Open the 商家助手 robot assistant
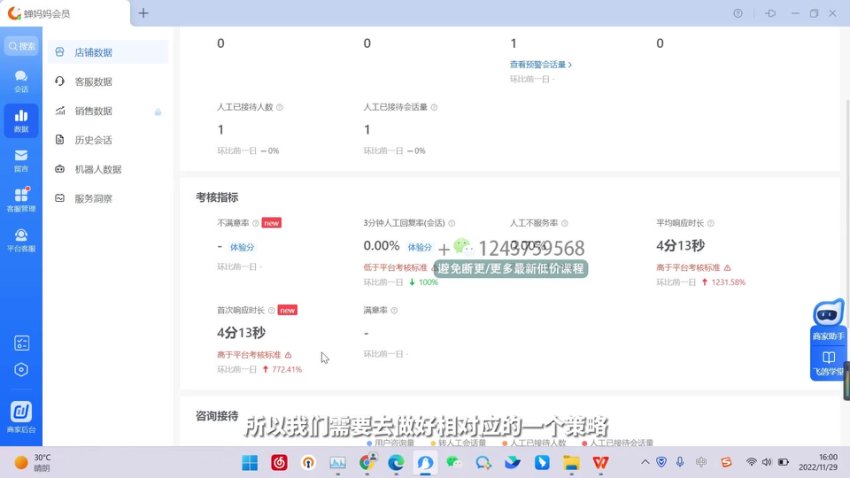This screenshot has width=850, height=478. coord(828,320)
